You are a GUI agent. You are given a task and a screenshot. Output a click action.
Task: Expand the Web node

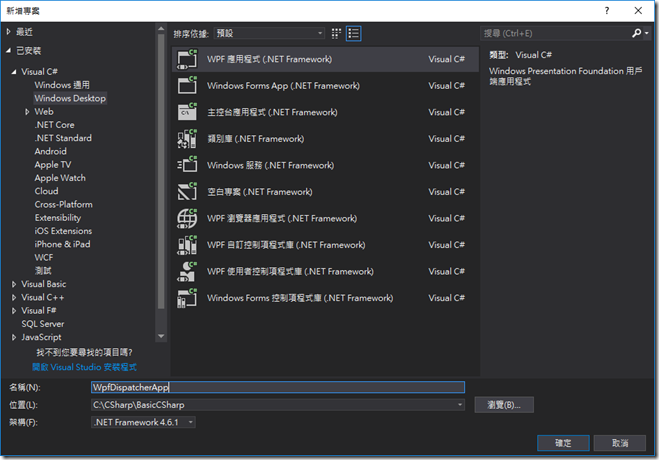27,112
